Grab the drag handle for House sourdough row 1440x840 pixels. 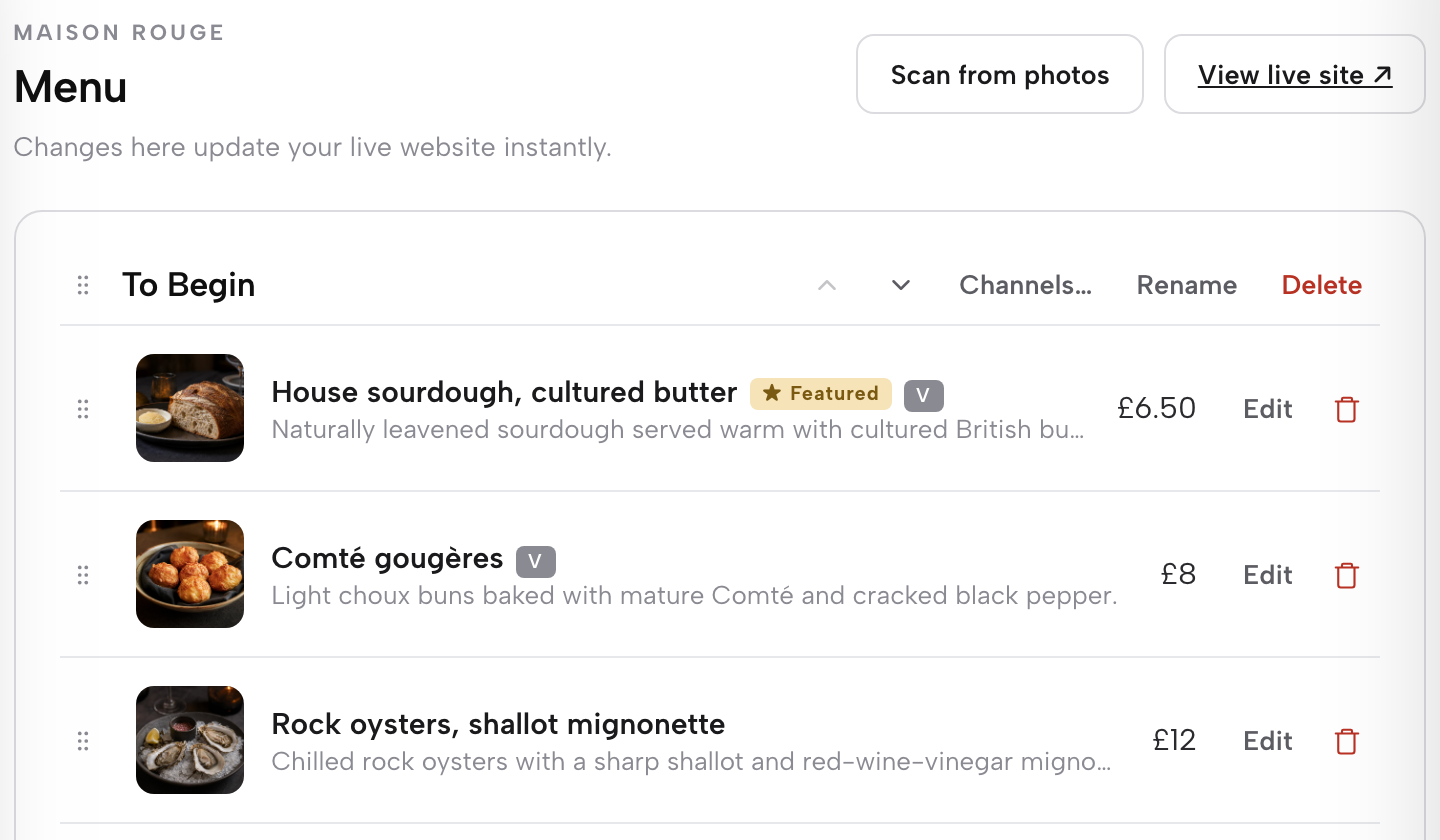pos(83,409)
